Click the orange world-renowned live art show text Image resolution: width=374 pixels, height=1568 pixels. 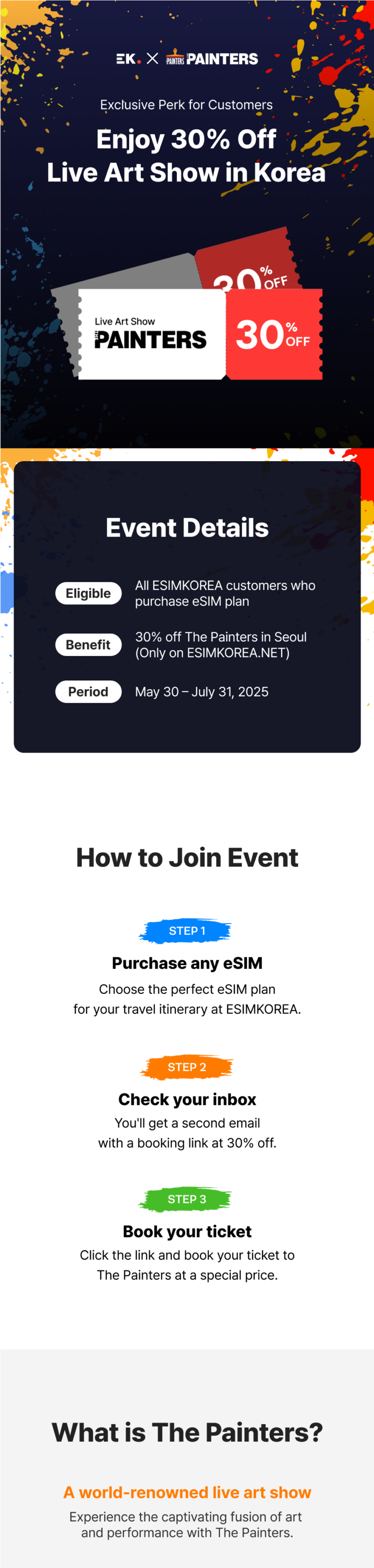coord(187,1492)
